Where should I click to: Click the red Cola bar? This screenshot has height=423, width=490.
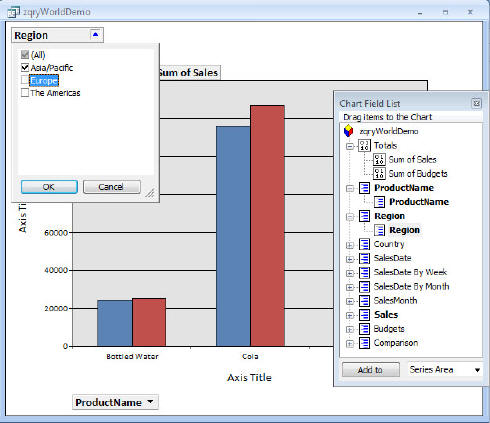click(268, 226)
